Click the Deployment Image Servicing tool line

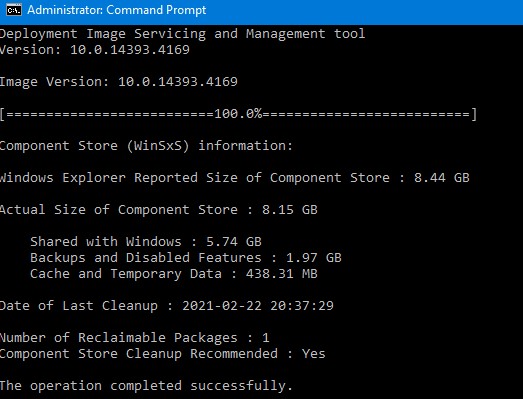click(x=182, y=34)
